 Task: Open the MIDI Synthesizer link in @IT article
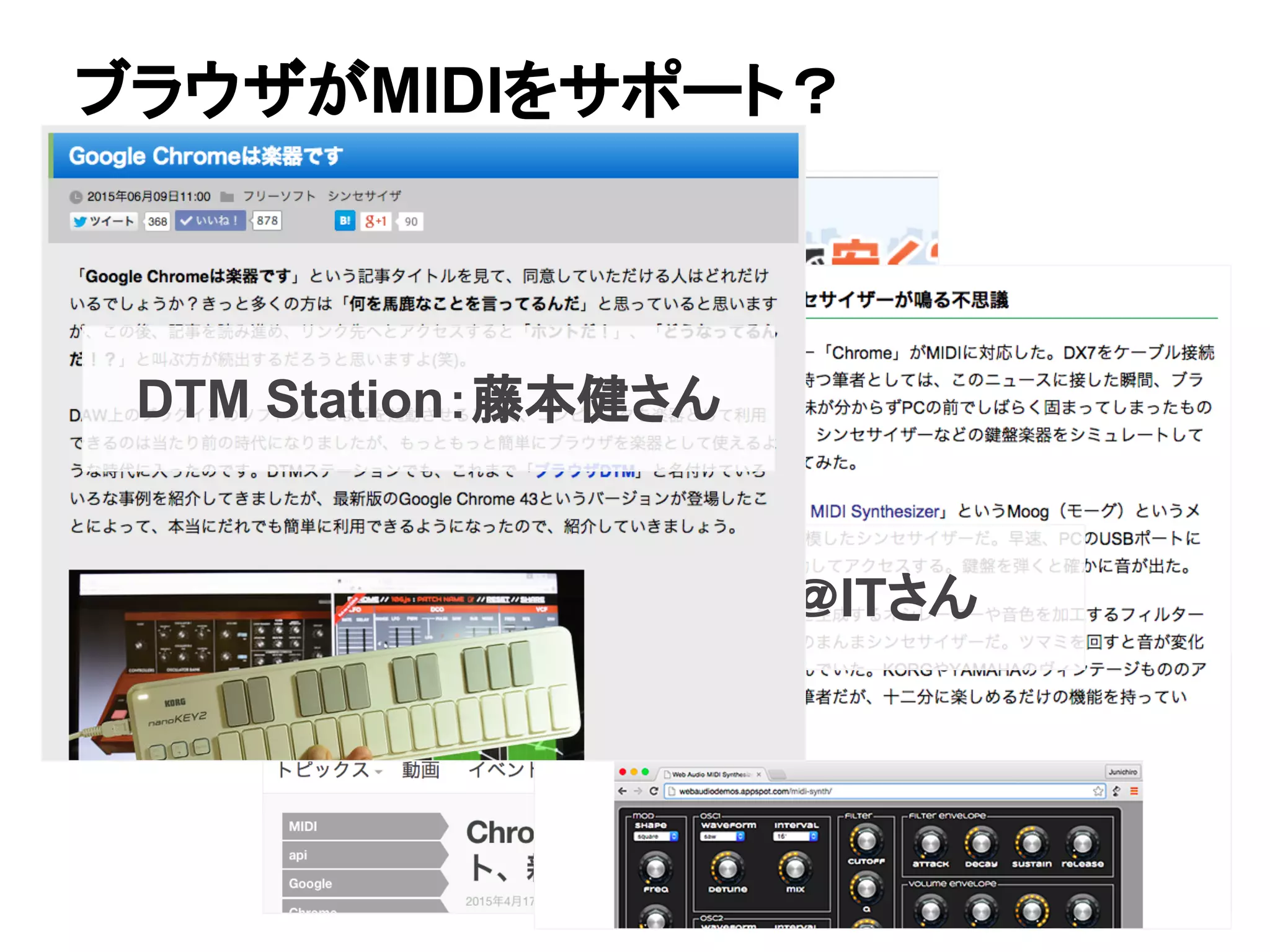point(874,511)
